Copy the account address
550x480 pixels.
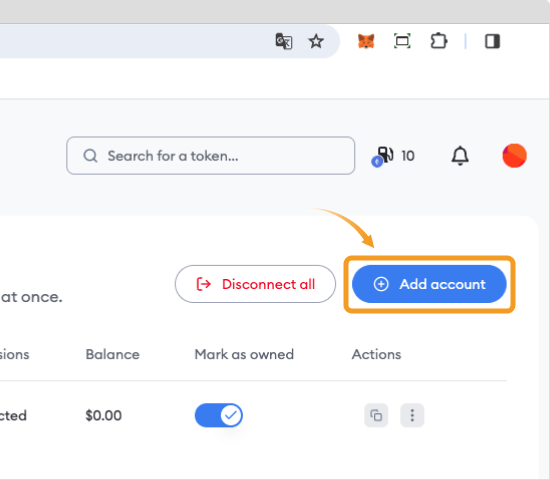pyautogui.click(x=376, y=415)
